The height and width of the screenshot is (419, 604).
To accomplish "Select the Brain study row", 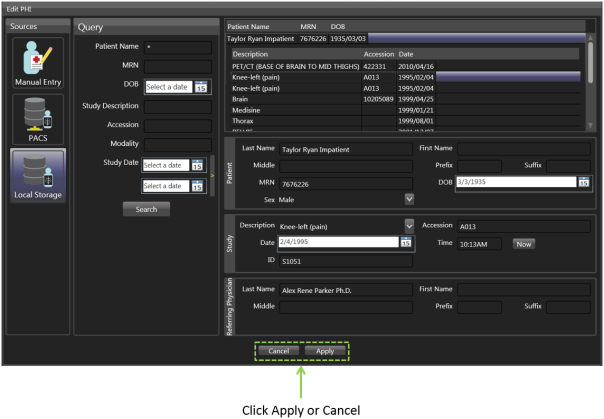I will click(x=290, y=100).
